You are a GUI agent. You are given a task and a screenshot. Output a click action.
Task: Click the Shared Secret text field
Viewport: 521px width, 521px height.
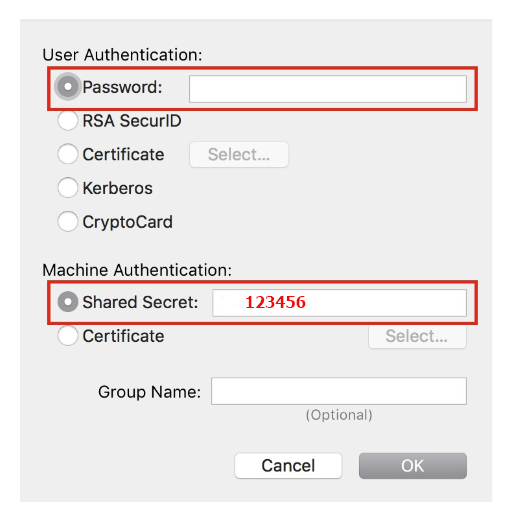tap(339, 303)
